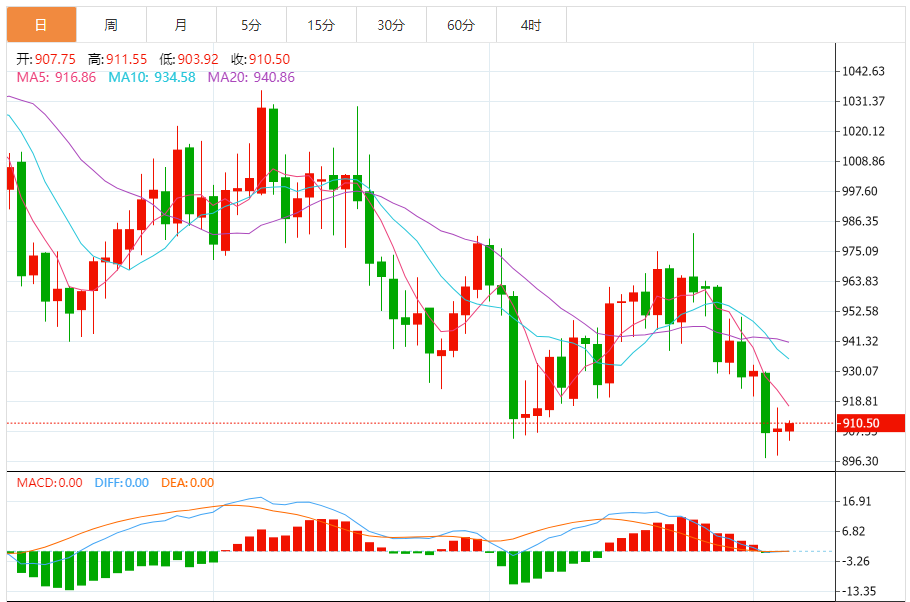910x602 pixels.
Task: Click the 收:910.50 close price value
Action: 261,59
